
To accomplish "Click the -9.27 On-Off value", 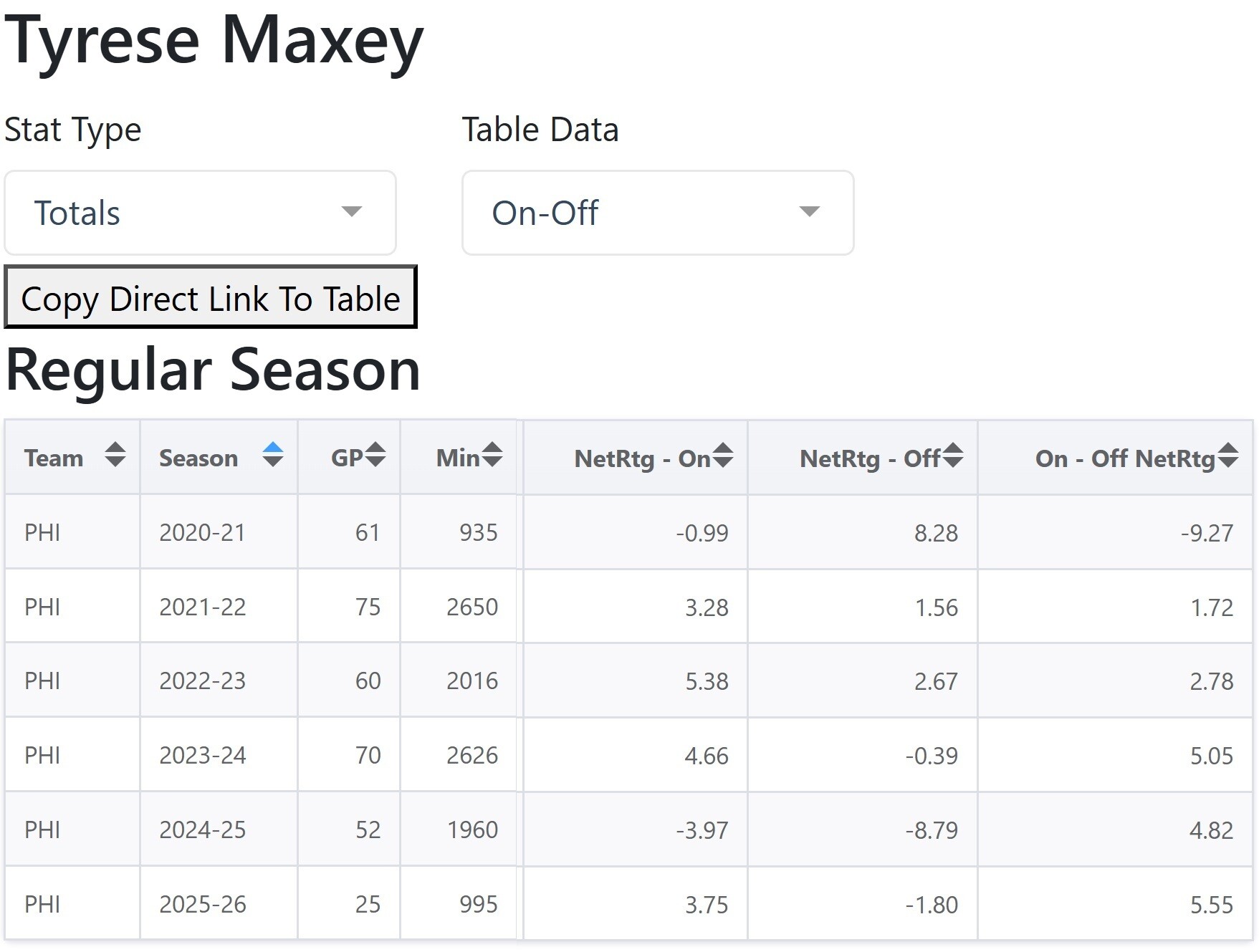I will pos(1207,533).
